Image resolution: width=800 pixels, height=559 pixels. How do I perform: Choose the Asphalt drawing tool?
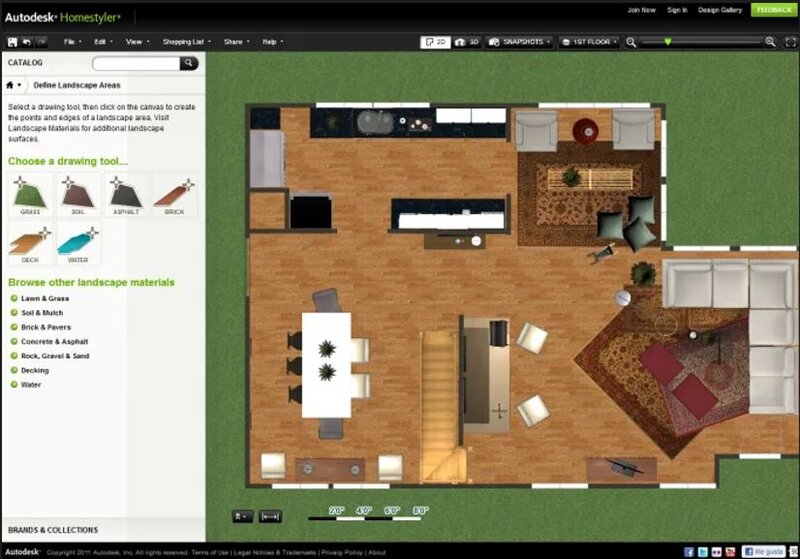(126, 194)
